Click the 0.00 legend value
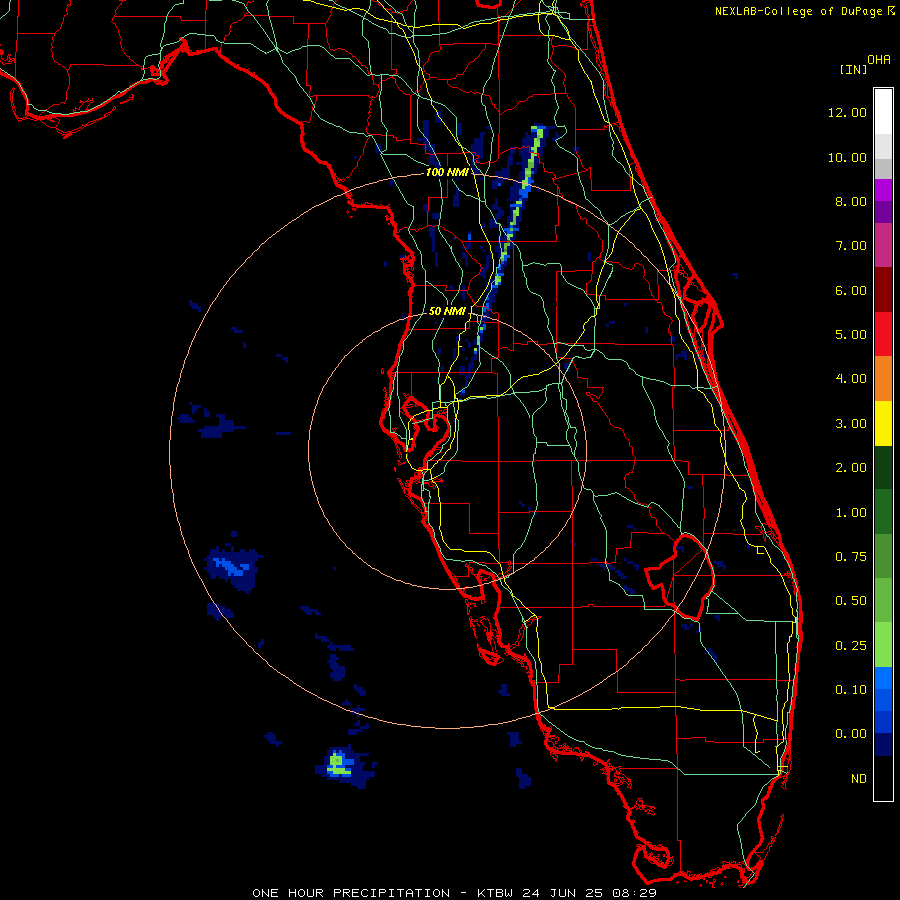 click(x=851, y=734)
